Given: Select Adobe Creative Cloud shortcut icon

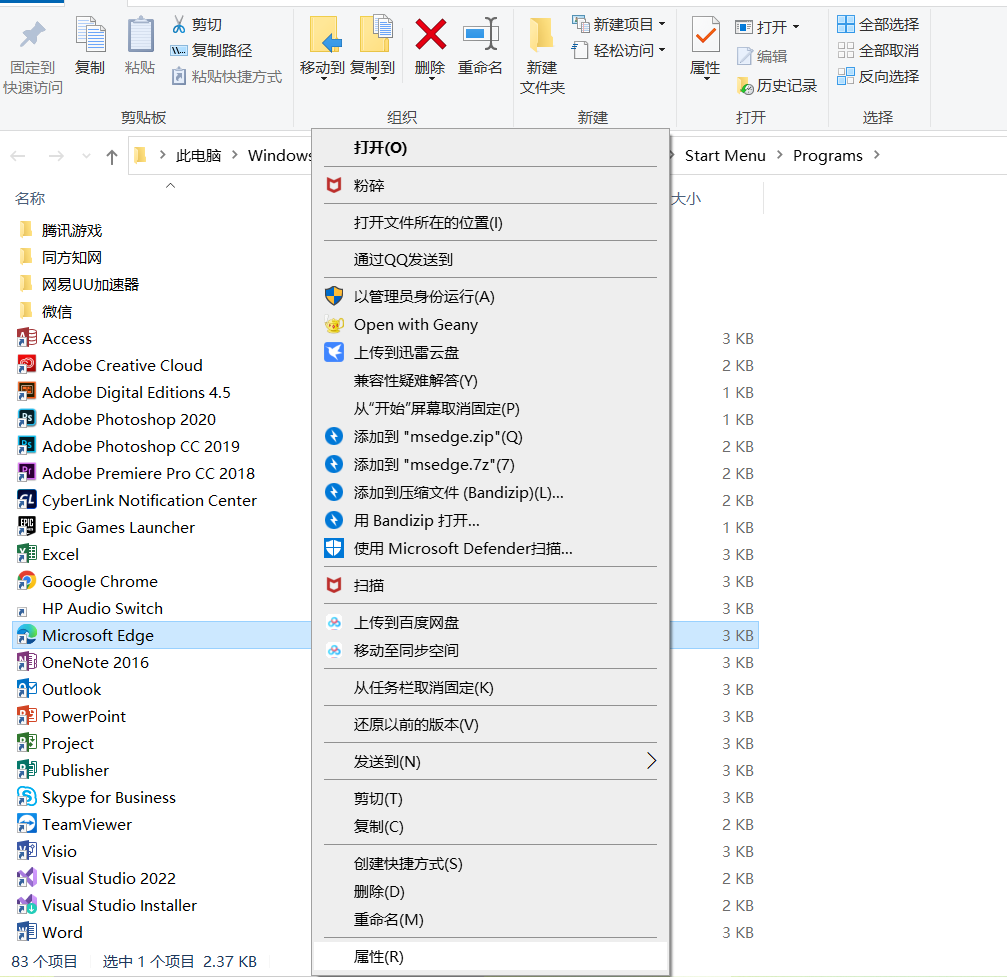Looking at the screenshot, I should [x=27, y=365].
